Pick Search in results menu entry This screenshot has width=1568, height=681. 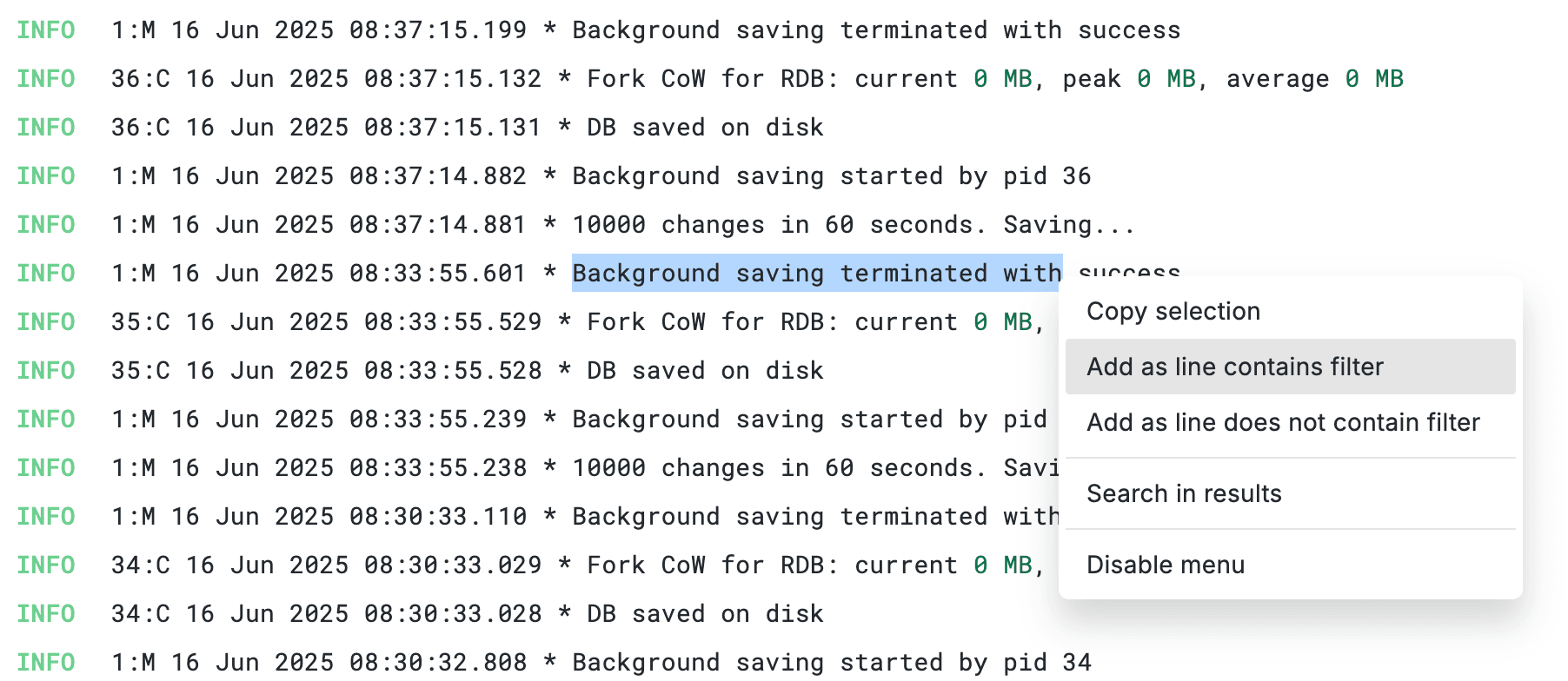[1183, 493]
